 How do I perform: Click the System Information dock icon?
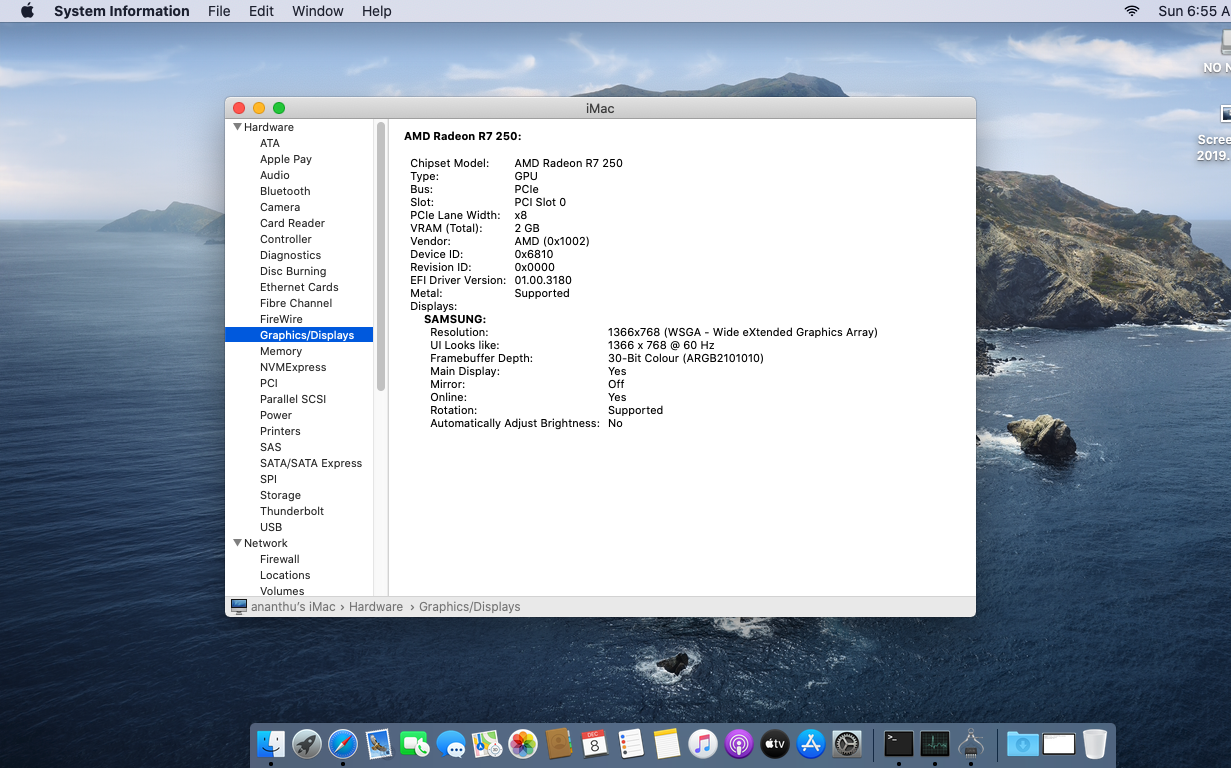tap(971, 743)
